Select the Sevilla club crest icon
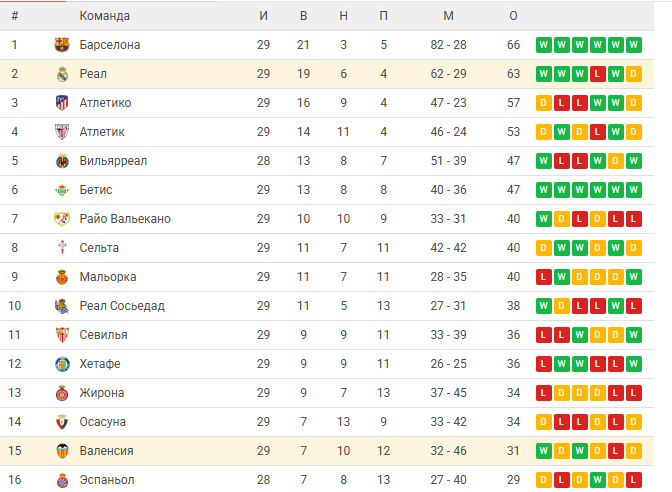 point(62,335)
